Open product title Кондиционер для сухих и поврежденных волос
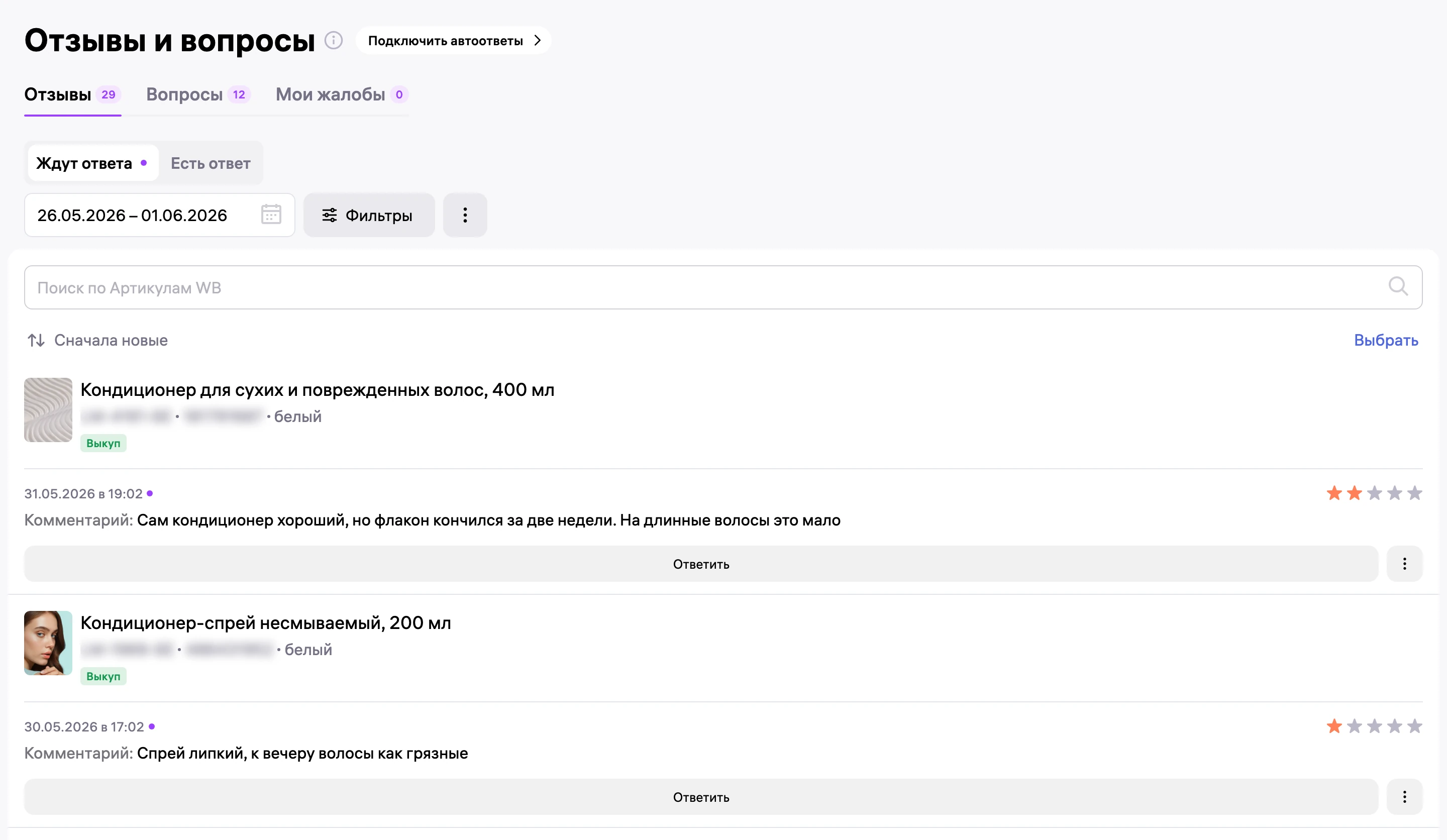1447x840 pixels. (x=318, y=390)
